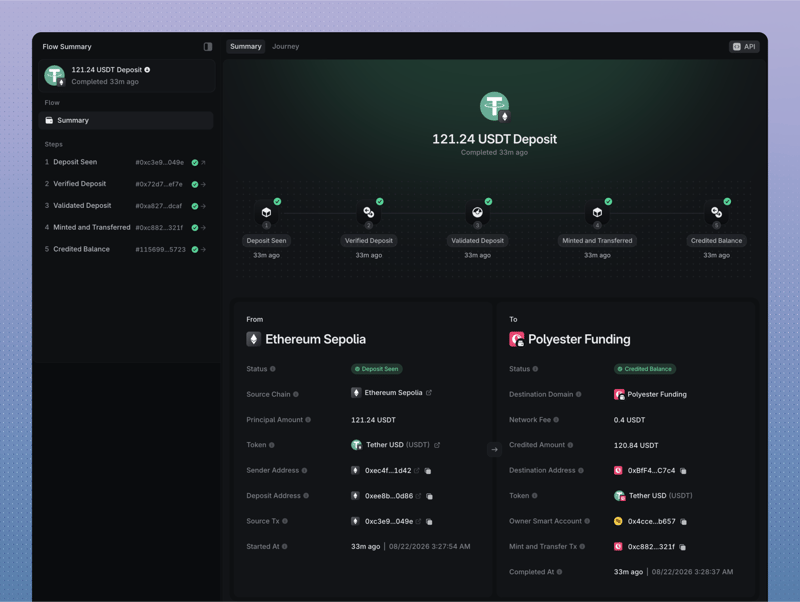The width and height of the screenshot is (800, 602).
Task: Click info icon next to Destination Domain
Action: pos(578,394)
